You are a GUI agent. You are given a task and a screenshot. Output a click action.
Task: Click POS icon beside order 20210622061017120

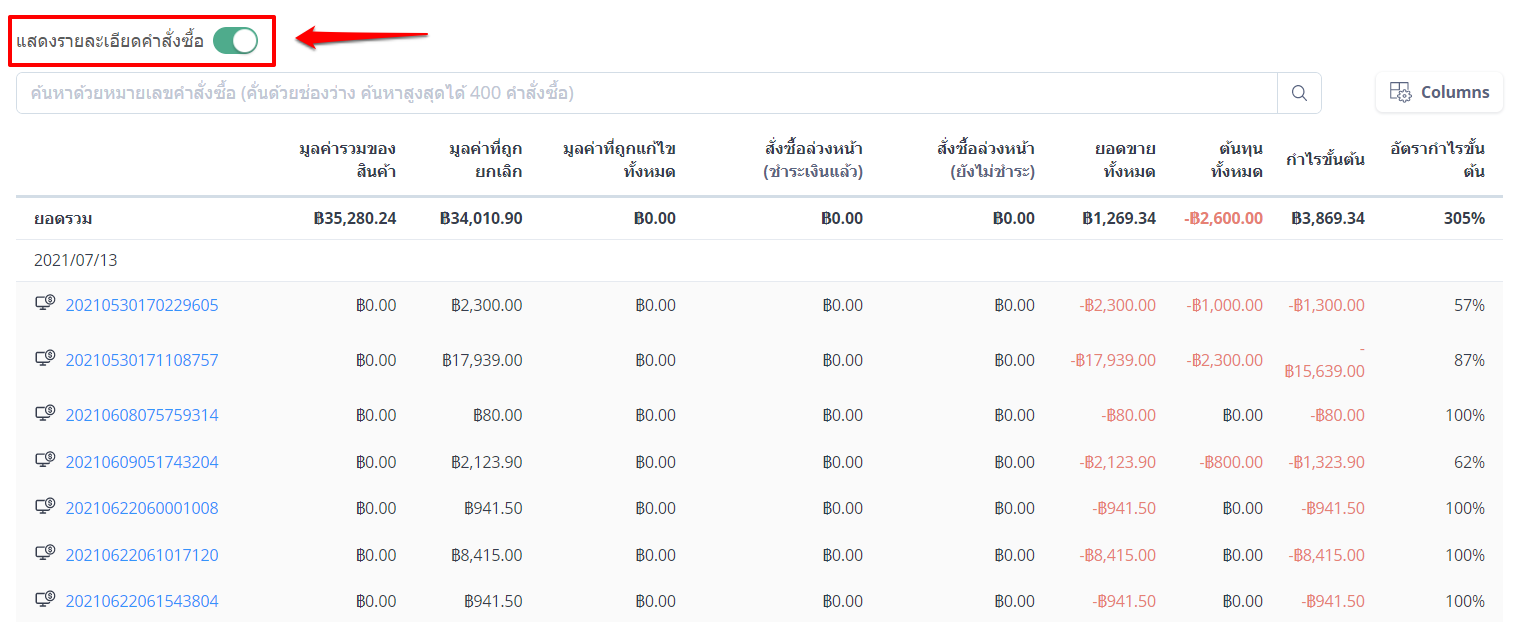click(x=45, y=554)
